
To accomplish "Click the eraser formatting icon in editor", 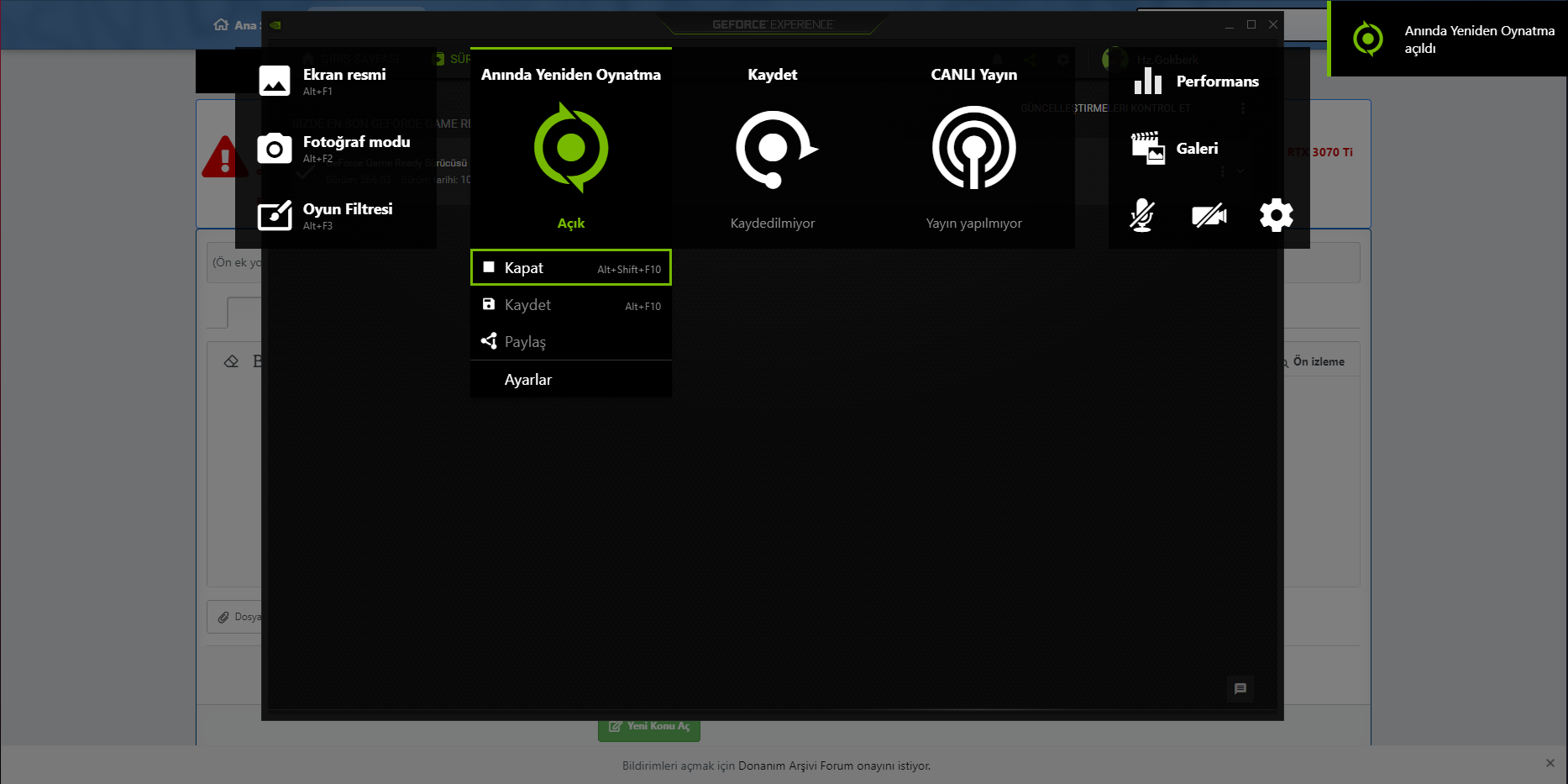I will click(232, 361).
